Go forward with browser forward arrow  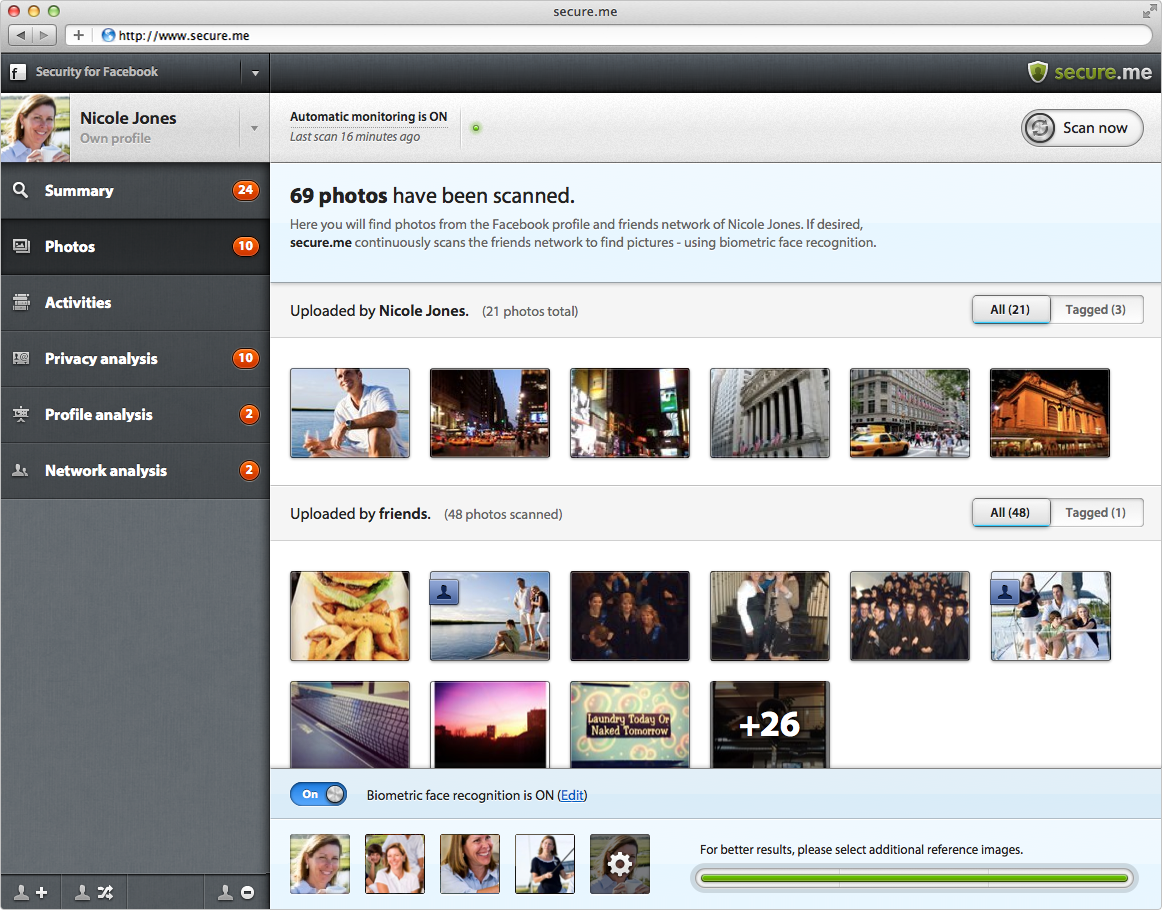click(44, 35)
